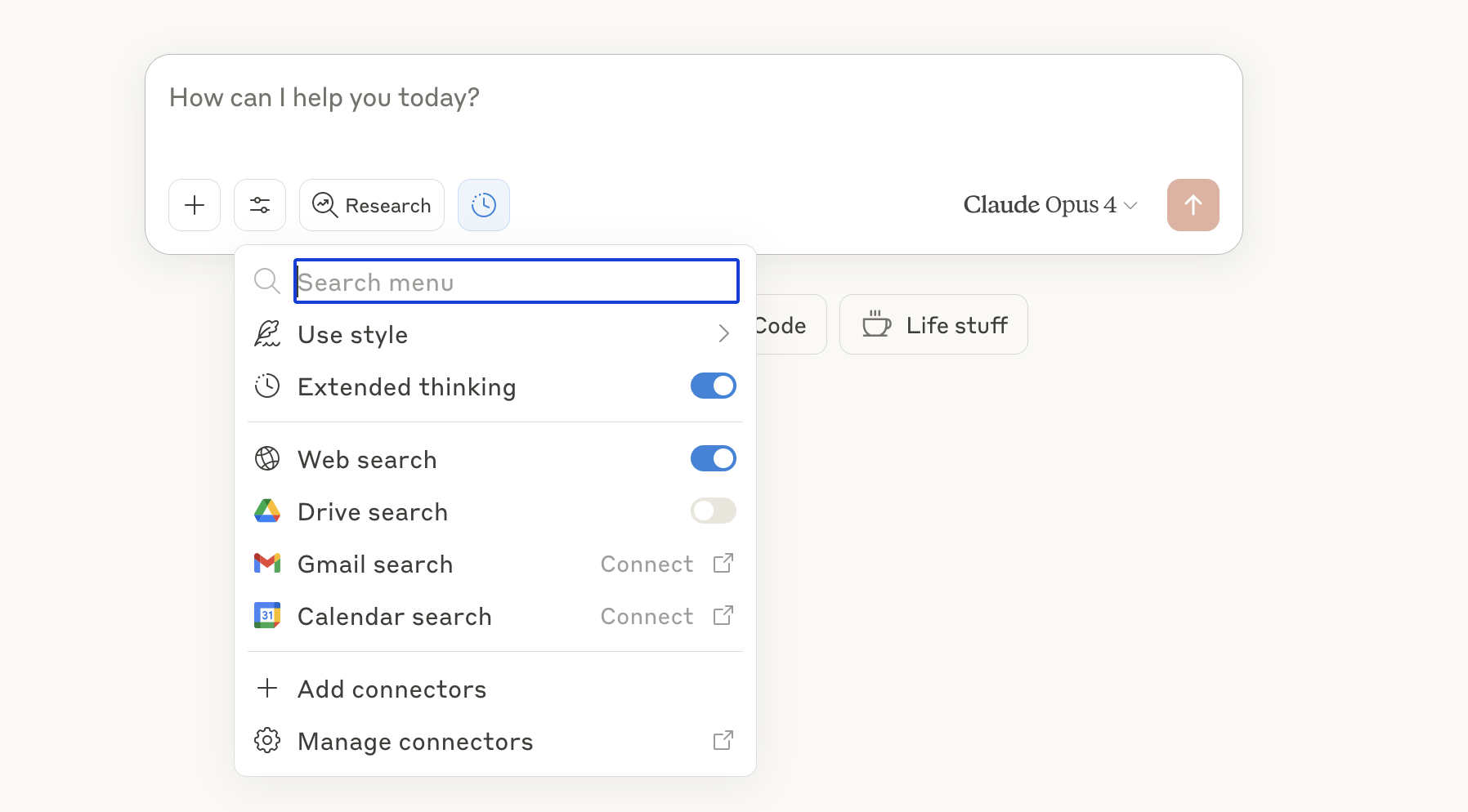Click the Web search label text

click(367, 460)
